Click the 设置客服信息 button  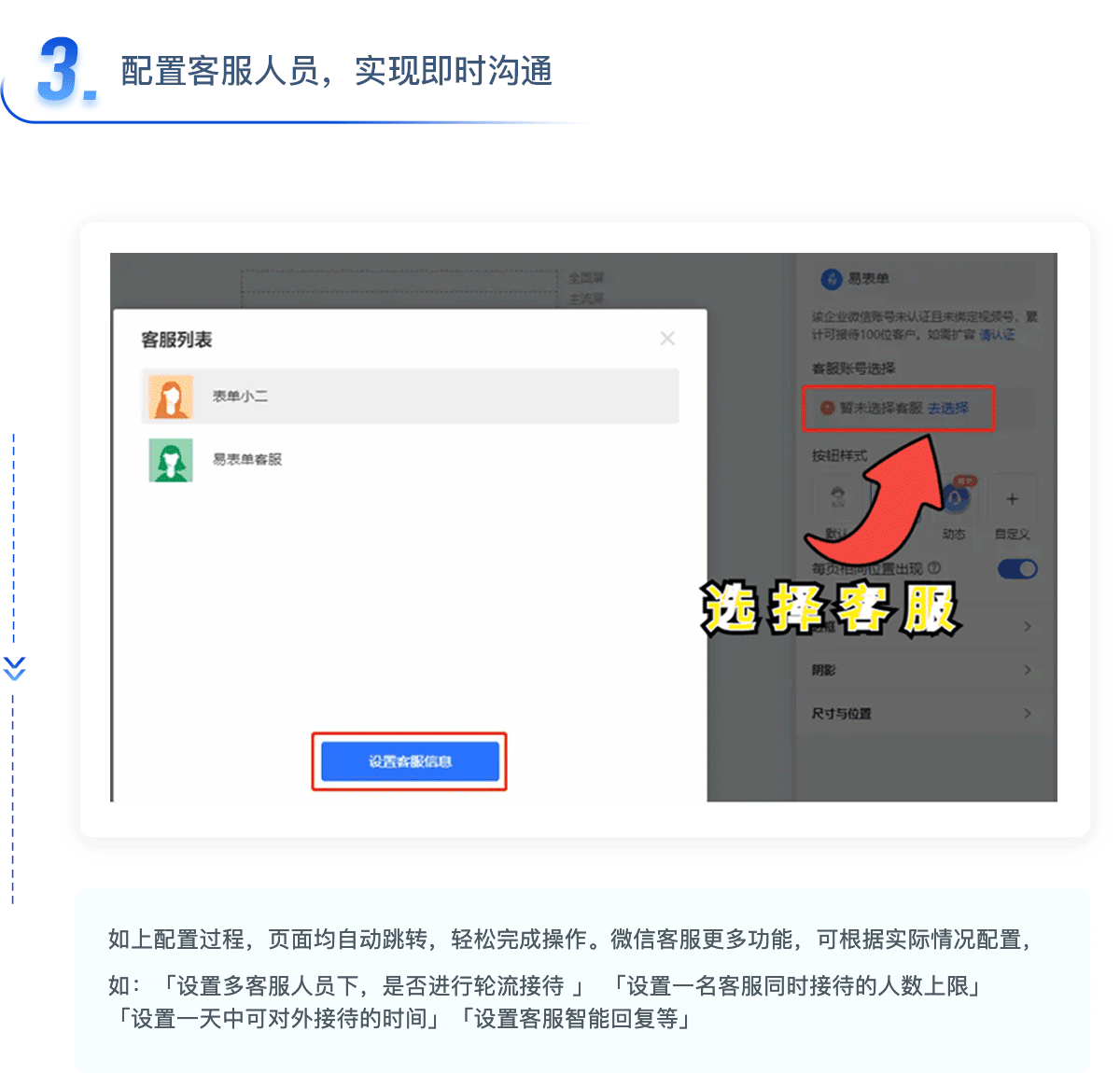pos(410,761)
